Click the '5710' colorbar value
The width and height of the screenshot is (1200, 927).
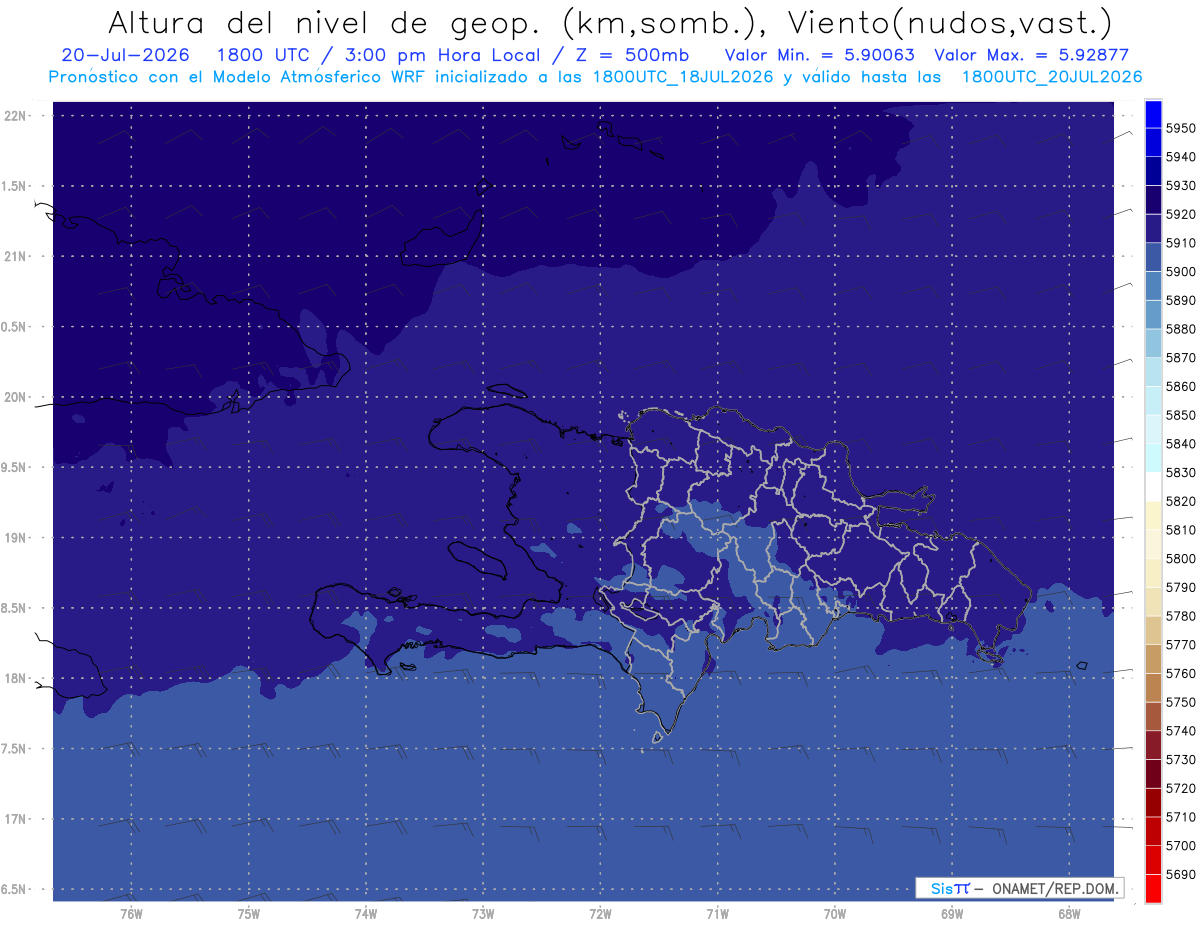click(x=1181, y=817)
